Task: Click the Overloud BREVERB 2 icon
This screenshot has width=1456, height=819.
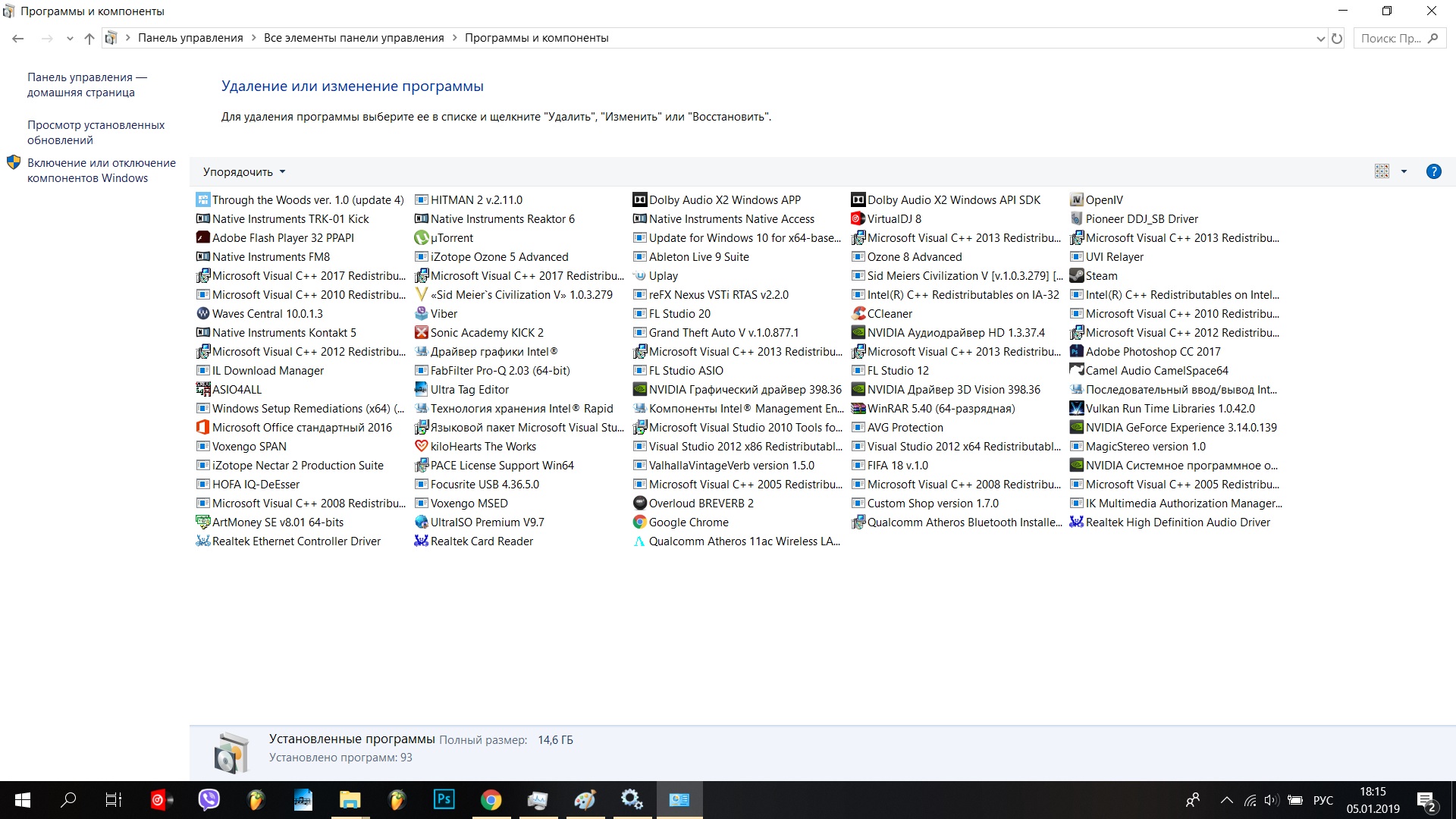Action: pos(640,504)
